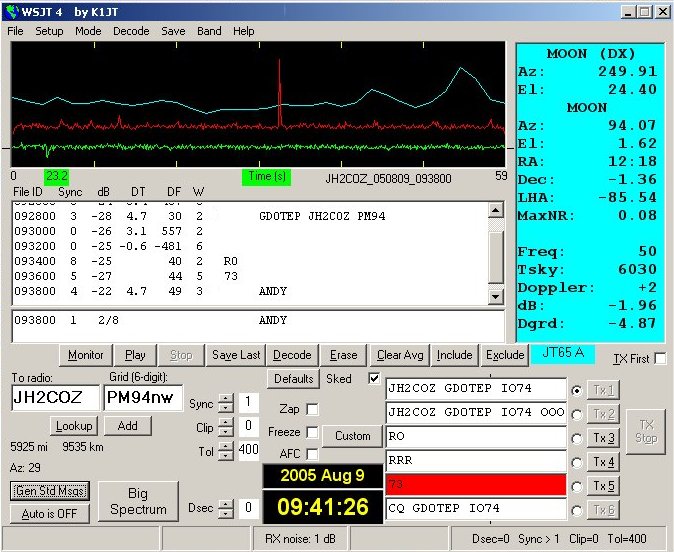Click the WSJT application icon in title bar

click(x=12, y=11)
